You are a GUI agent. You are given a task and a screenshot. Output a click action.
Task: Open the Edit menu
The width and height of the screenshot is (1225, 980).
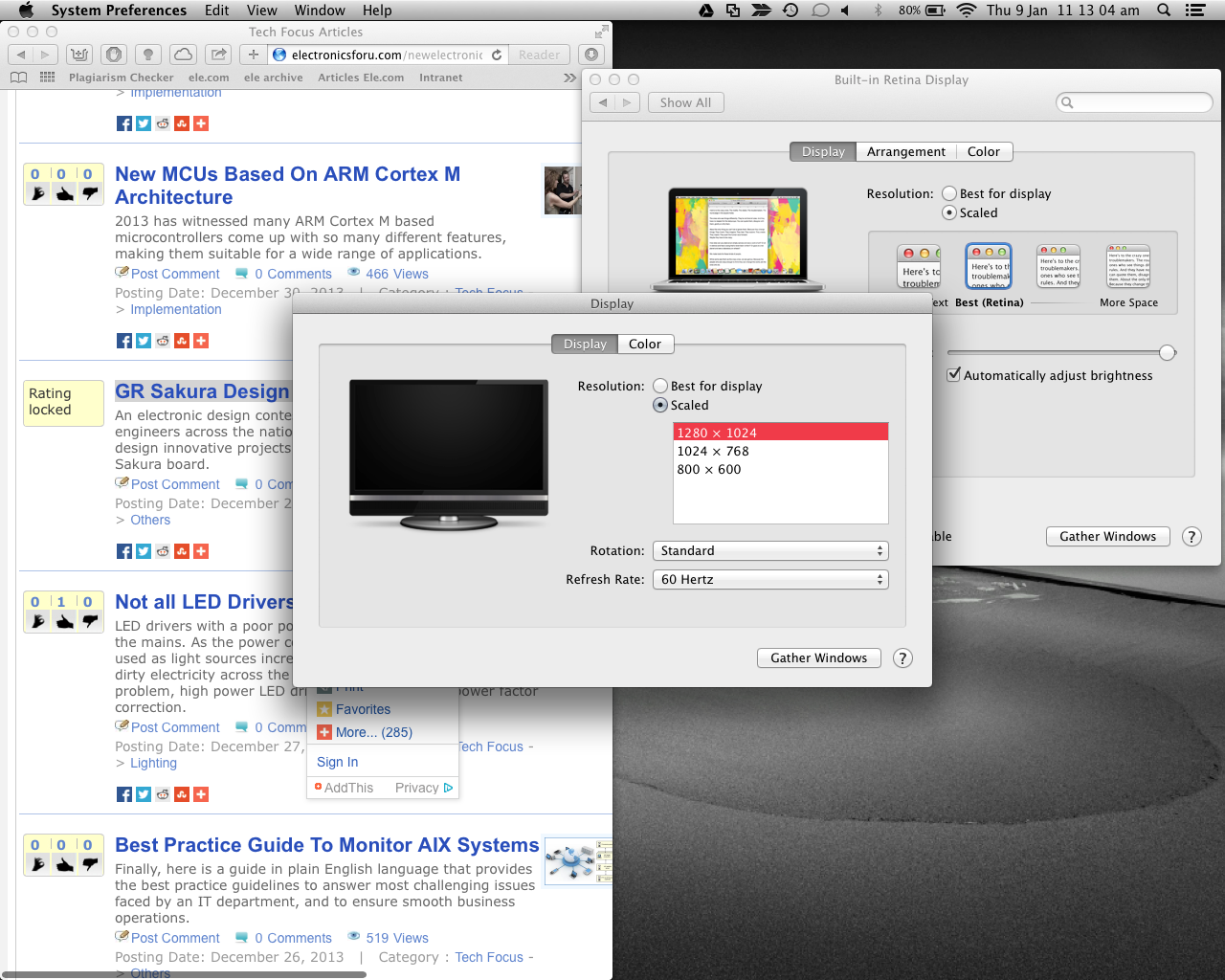tap(217, 11)
